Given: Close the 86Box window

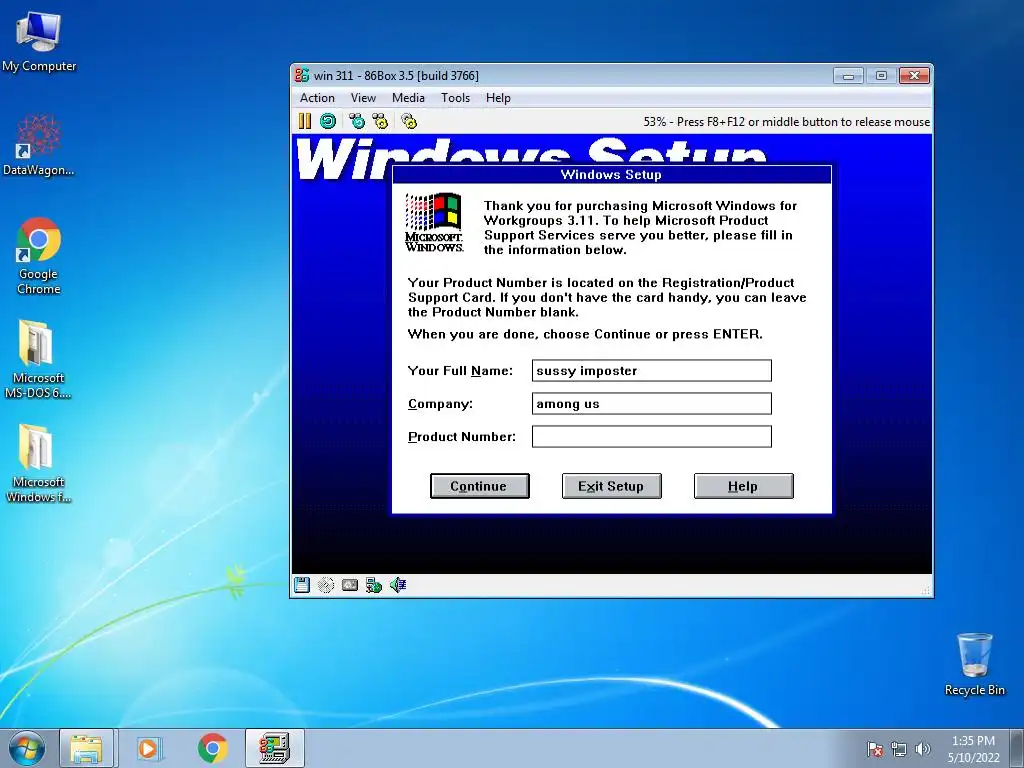Looking at the screenshot, I should coord(914,76).
